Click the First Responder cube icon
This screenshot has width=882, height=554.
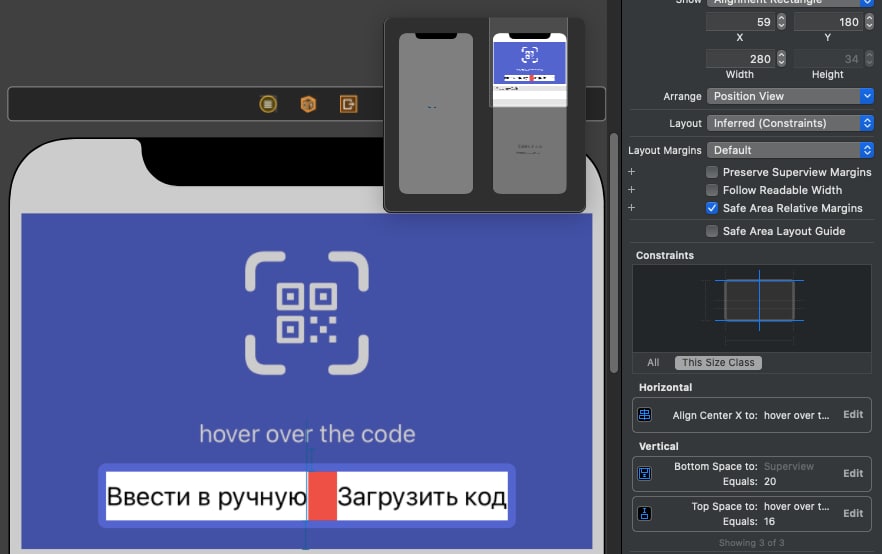[x=308, y=104]
